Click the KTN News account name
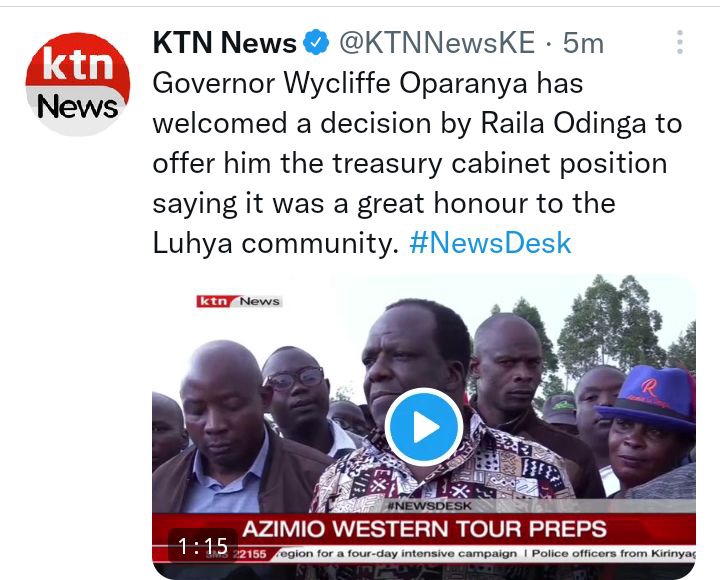This screenshot has width=720, height=580. (225, 43)
